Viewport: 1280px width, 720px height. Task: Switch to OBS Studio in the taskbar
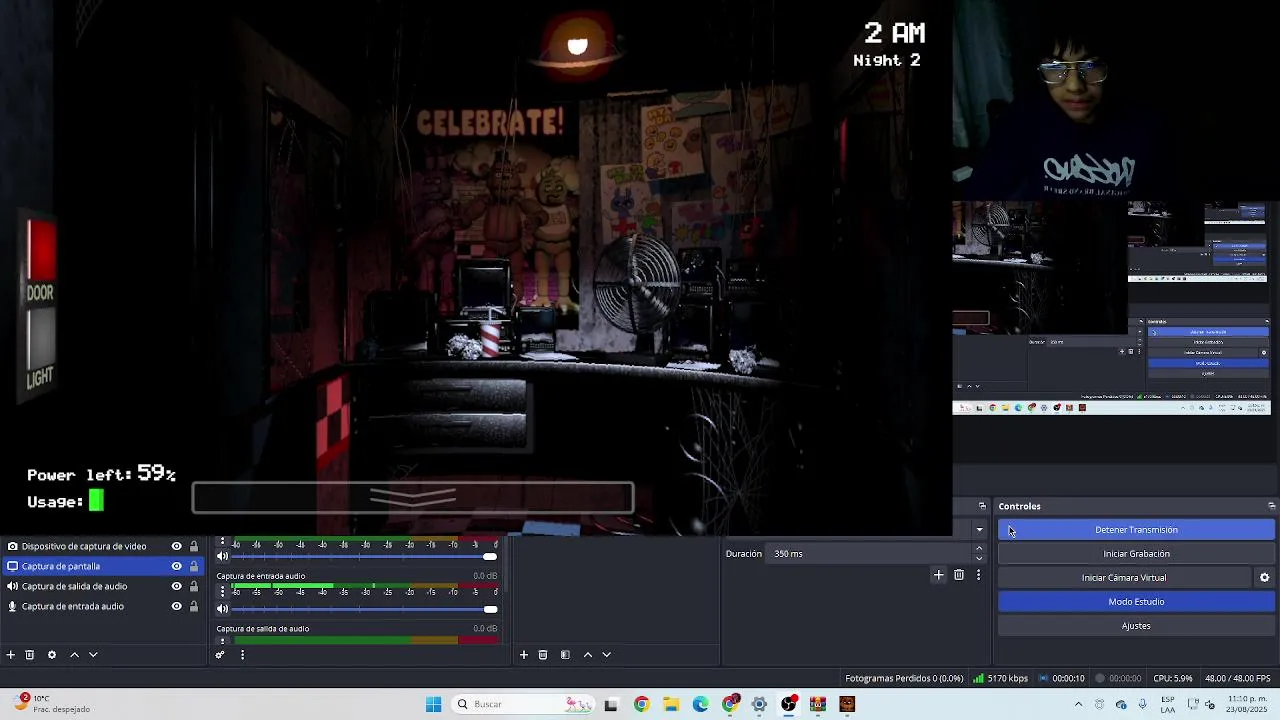coord(789,704)
